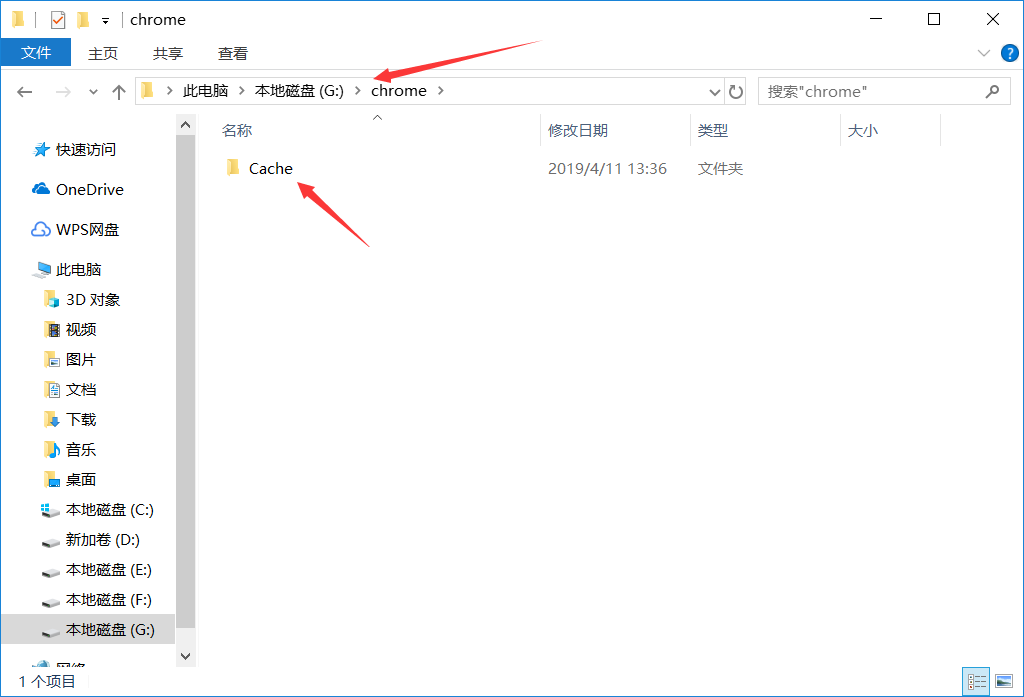Select 此电脑 in the navigation pane
Image resolution: width=1024 pixels, height=697 pixels.
coord(78,270)
